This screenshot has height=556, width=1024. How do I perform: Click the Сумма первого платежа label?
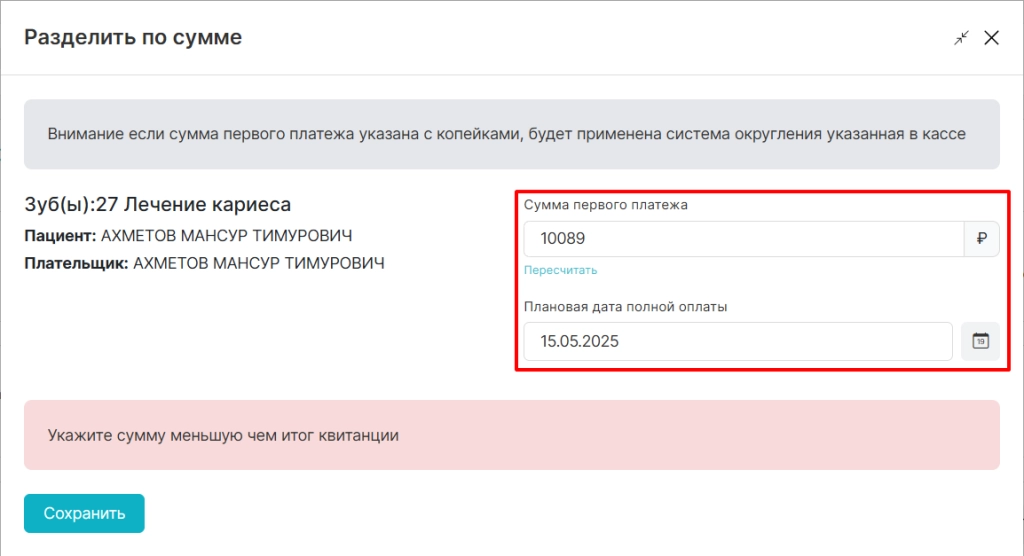[605, 204]
